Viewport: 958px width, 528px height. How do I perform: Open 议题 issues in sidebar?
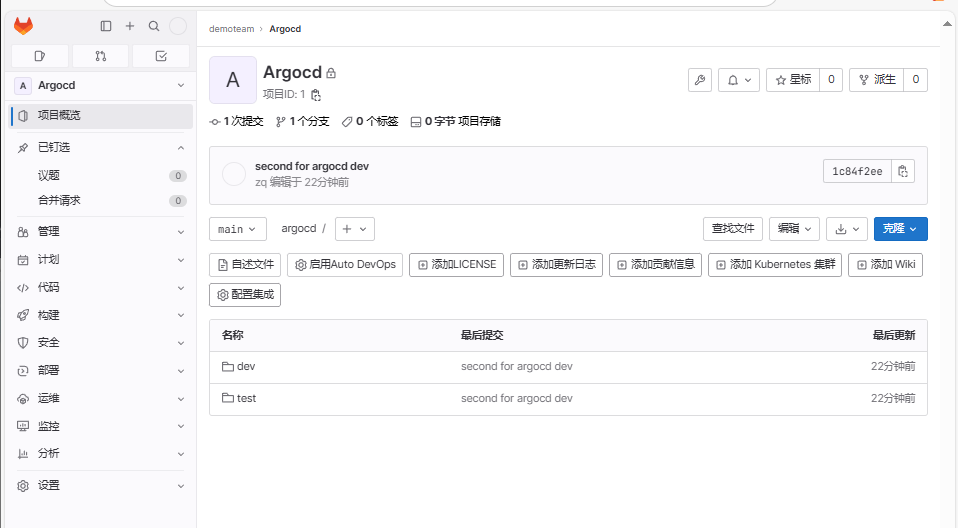click(x=101, y=176)
